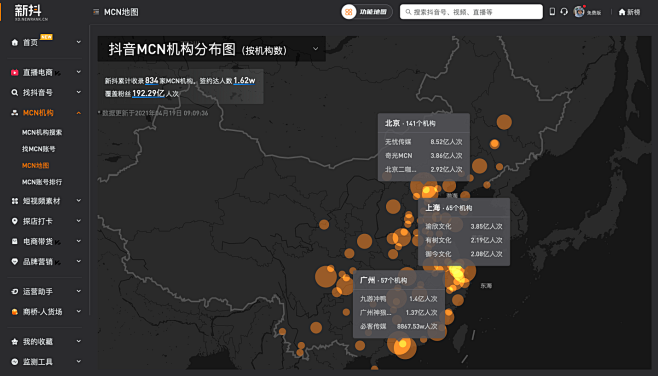Open MCN机构搜索 submenu item
Screen dimensions: 658x376
(42, 132)
